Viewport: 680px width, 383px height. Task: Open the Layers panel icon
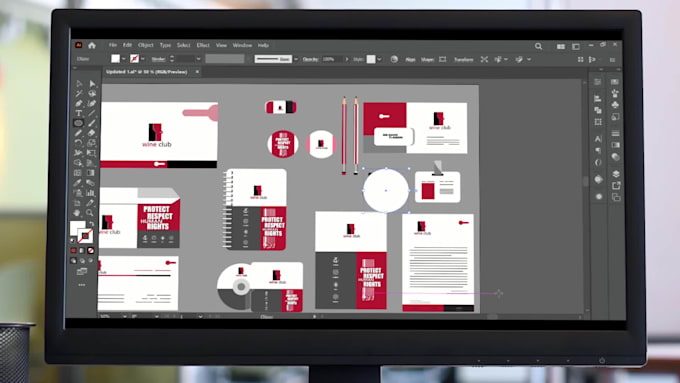(x=616, y=174)
